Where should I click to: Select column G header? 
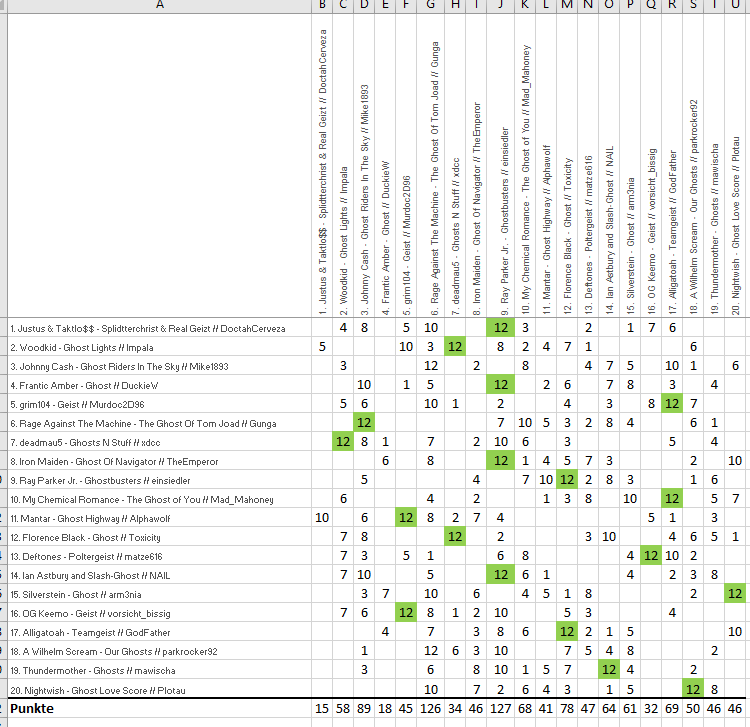pos(430,5)
